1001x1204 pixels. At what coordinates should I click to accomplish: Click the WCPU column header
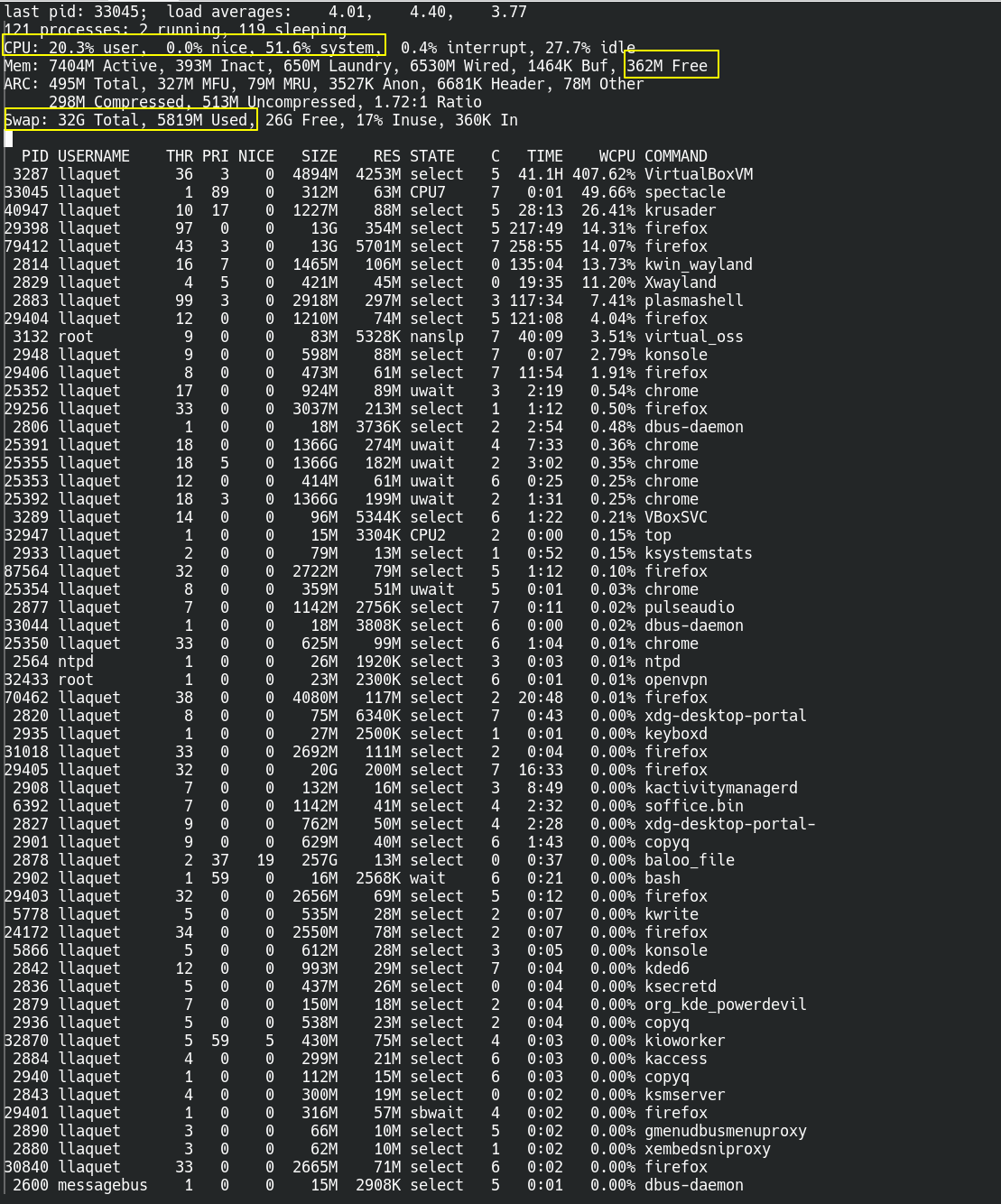[616, 155]
